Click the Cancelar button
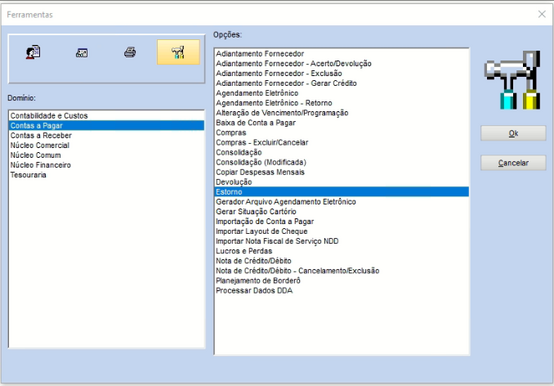Screen dimensions: 554x386 (513, 163)
